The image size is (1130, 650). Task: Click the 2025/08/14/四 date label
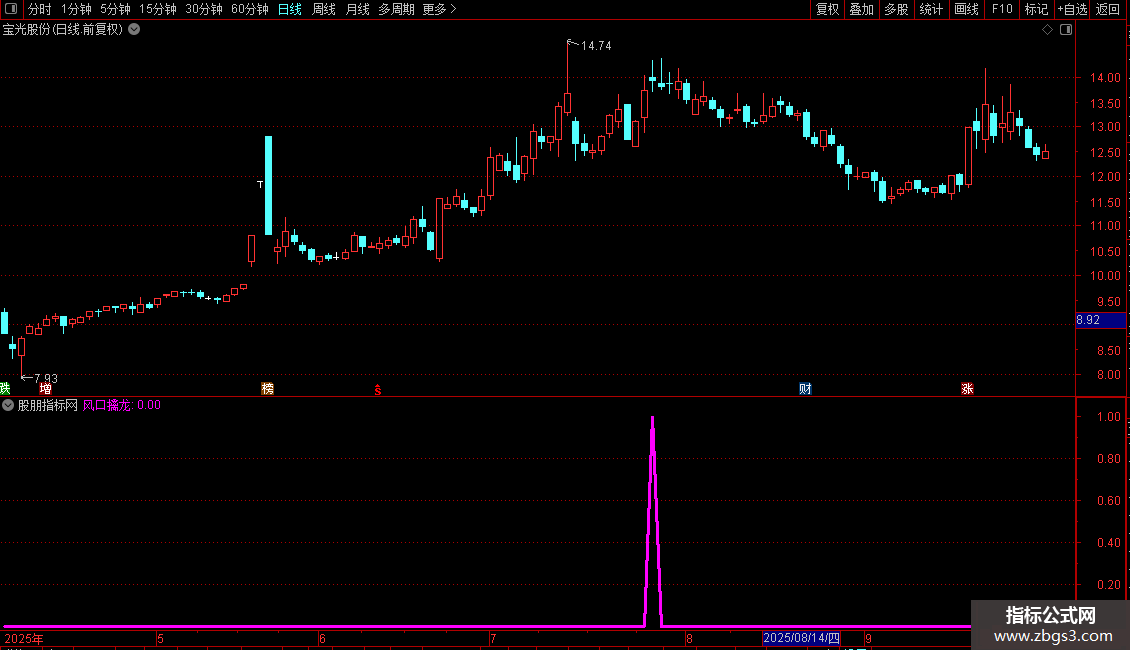coord(801,638)
